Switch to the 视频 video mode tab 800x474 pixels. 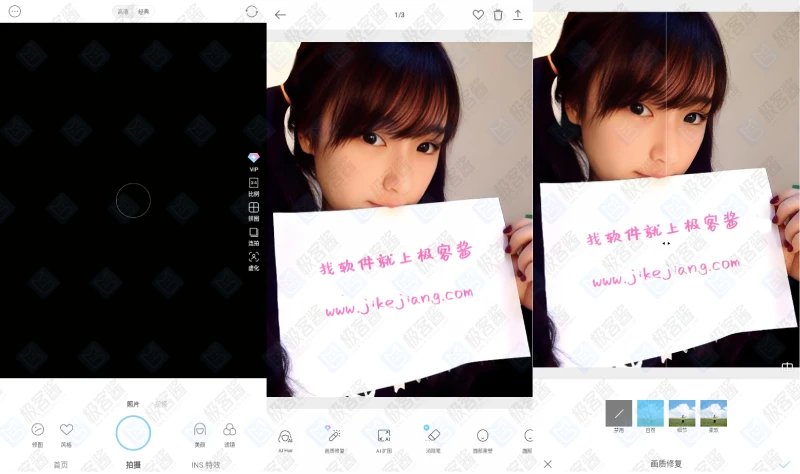[161, 404]
